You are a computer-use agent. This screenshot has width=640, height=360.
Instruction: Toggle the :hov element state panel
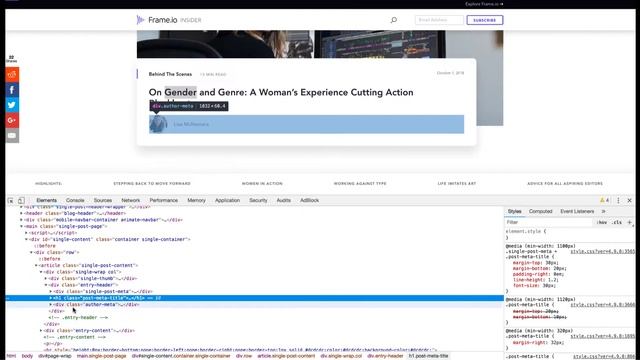click(602, 222)
